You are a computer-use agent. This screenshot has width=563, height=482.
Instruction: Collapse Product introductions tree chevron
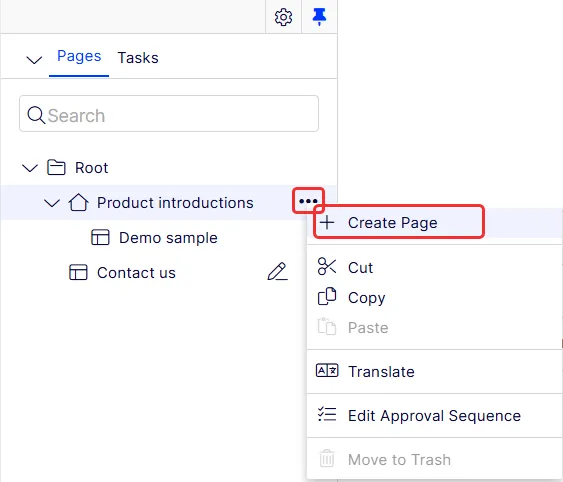tap(52, 203)
